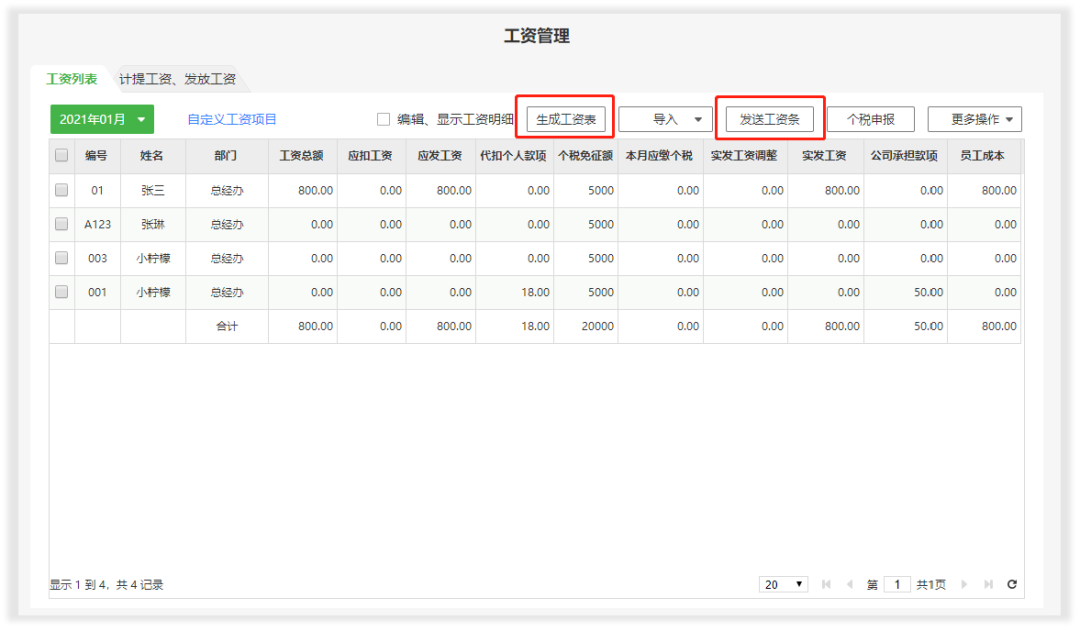Image resolution: width=1080 pixels, height=631 pixels.
Task: Open the 2021年01月 month dropdown
Action: (x=102, y=119)
